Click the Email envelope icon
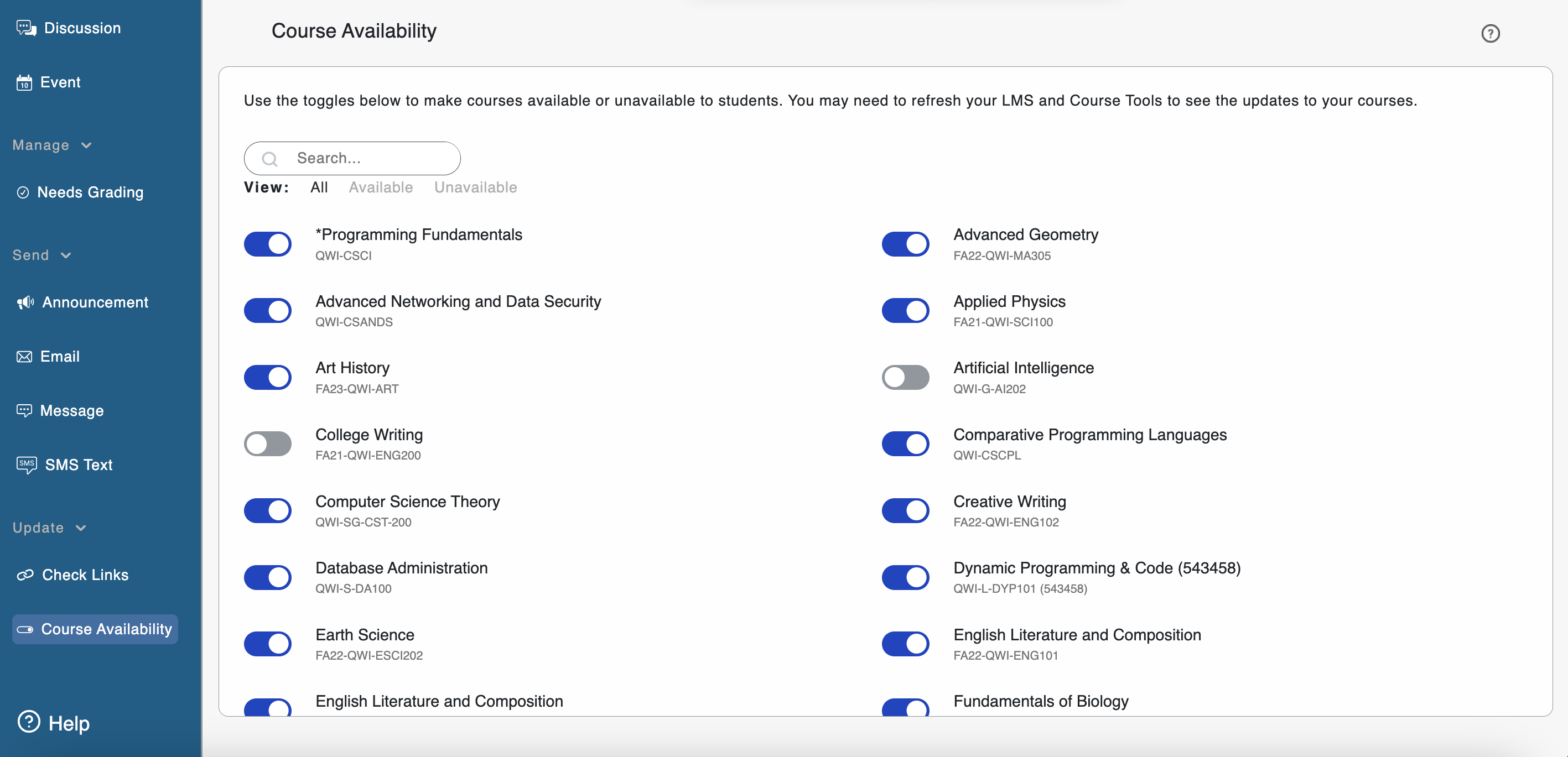Screen dimensions: 1568x757 24,357
